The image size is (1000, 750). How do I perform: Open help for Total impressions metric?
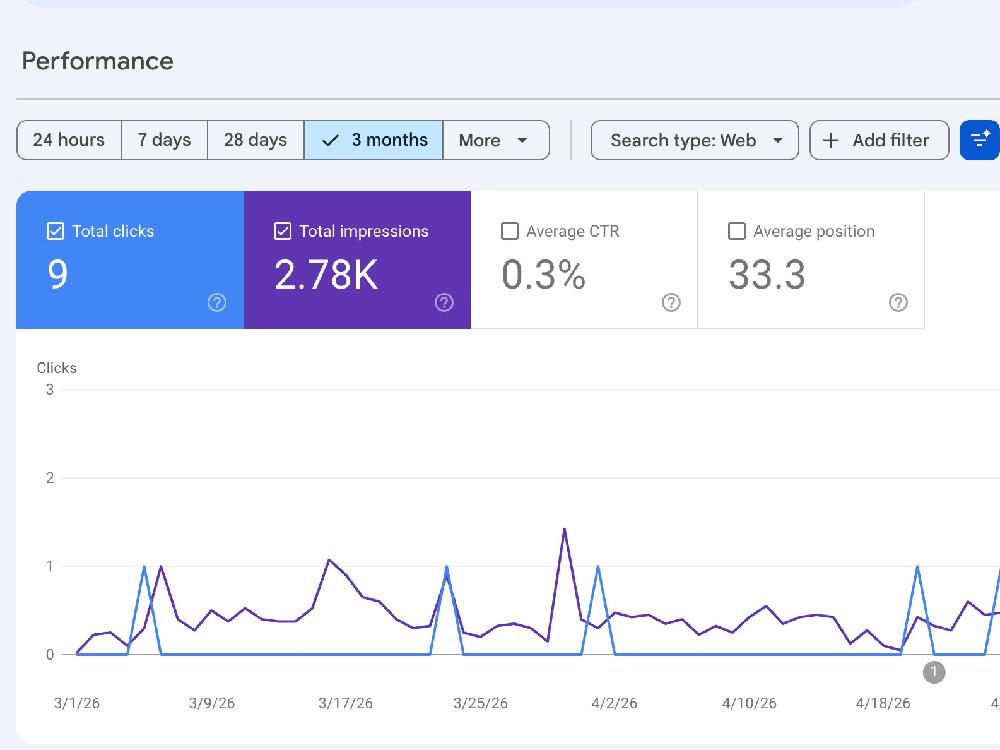(444, 302)
